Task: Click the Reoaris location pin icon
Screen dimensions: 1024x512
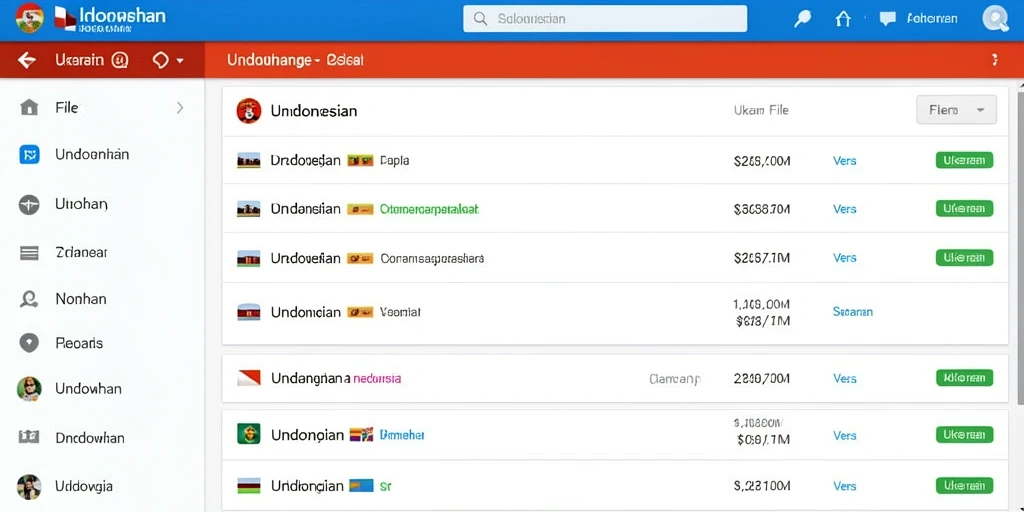Action: [x=29, y=343]
